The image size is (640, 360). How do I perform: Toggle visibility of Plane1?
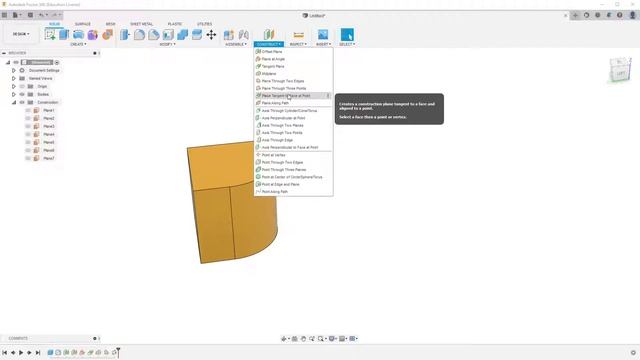coord(28,110)
